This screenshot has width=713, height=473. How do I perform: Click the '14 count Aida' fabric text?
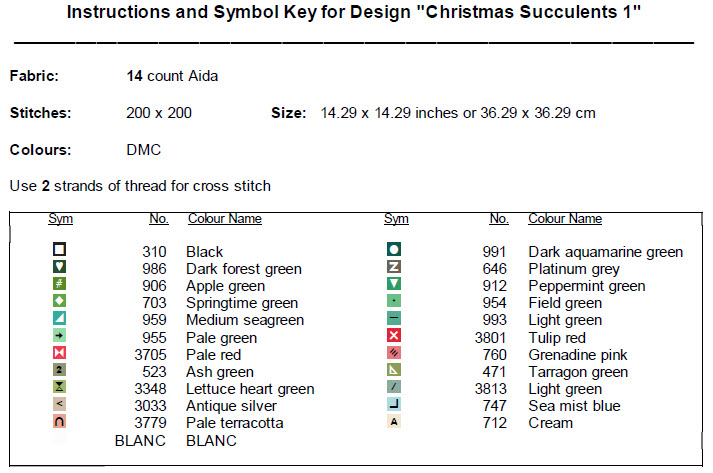pyautogui.click(x=172, y=76)
